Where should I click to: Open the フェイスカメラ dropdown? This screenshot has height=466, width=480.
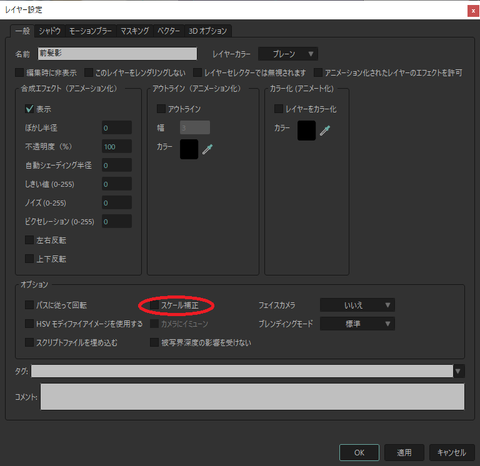coord(357,305)
